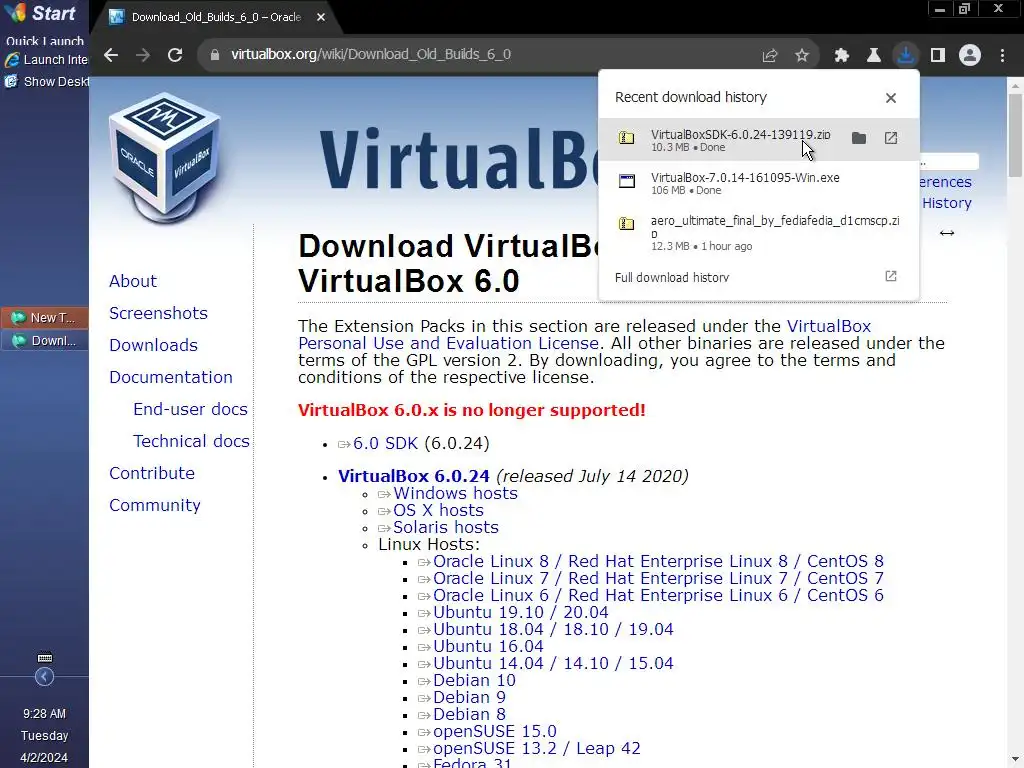
Task: Download Ubuntu 18.04 / 18.10 / 19.04 package
Action: (x=553, y=629)
